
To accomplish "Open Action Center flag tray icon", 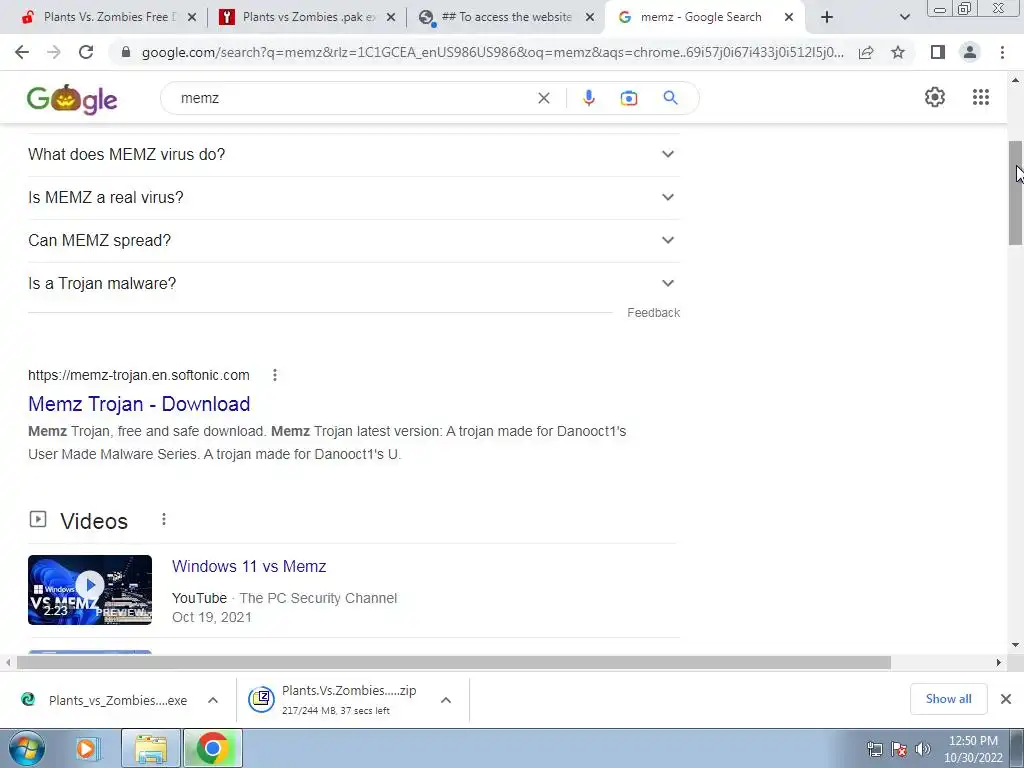I will (899, 748).
